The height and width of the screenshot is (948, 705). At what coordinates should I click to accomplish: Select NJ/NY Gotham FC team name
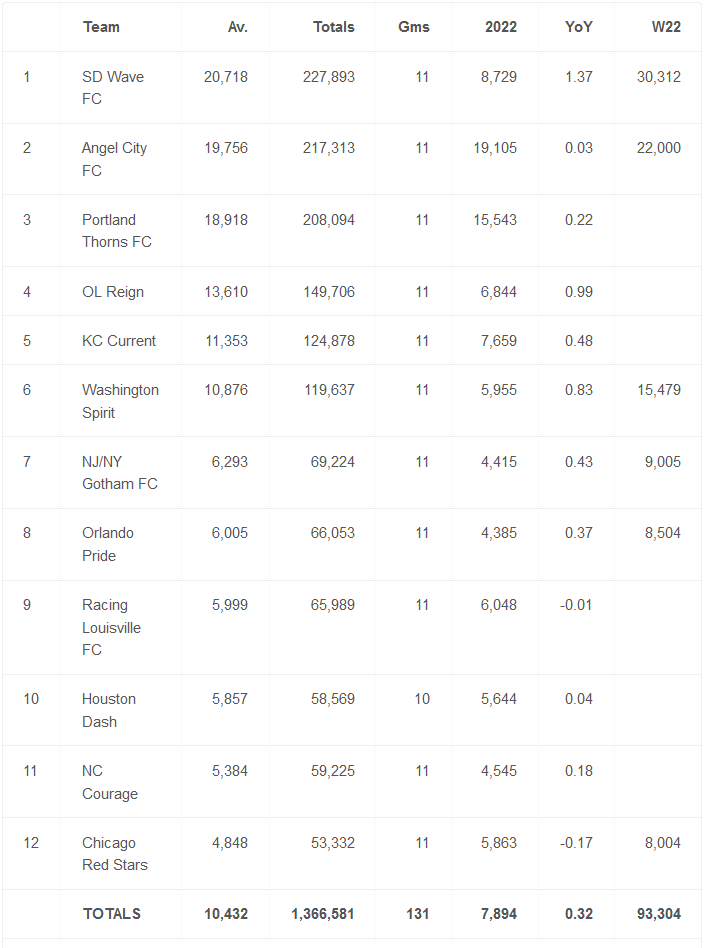click(120, 473)
